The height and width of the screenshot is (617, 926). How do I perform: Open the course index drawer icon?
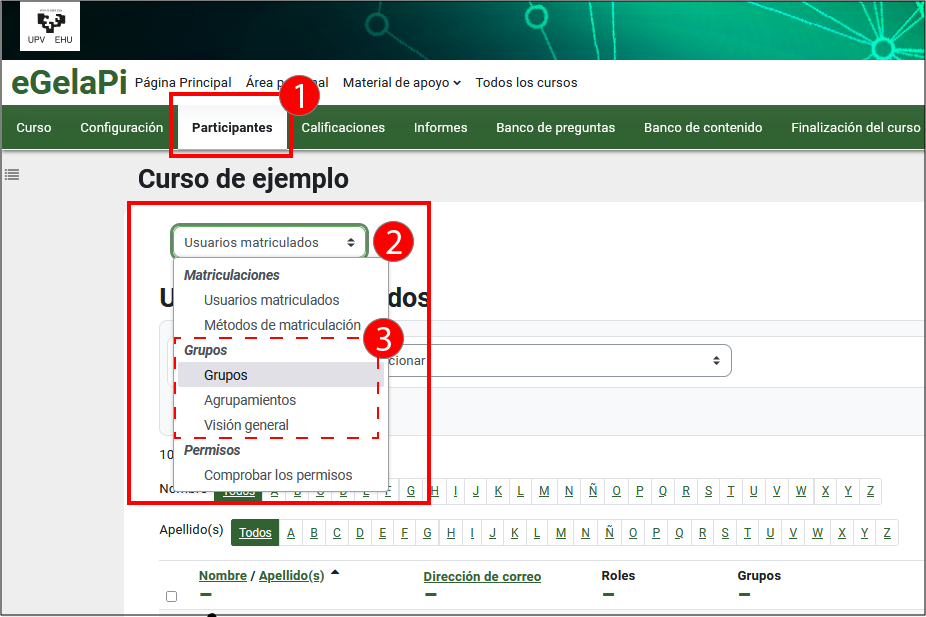[x=11, y=174]
